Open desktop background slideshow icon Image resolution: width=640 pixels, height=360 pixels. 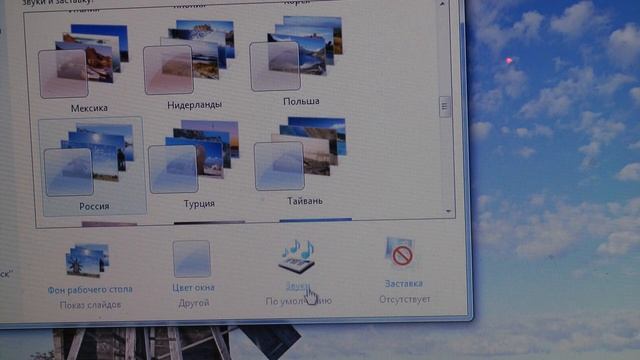[x=87, y=261]
